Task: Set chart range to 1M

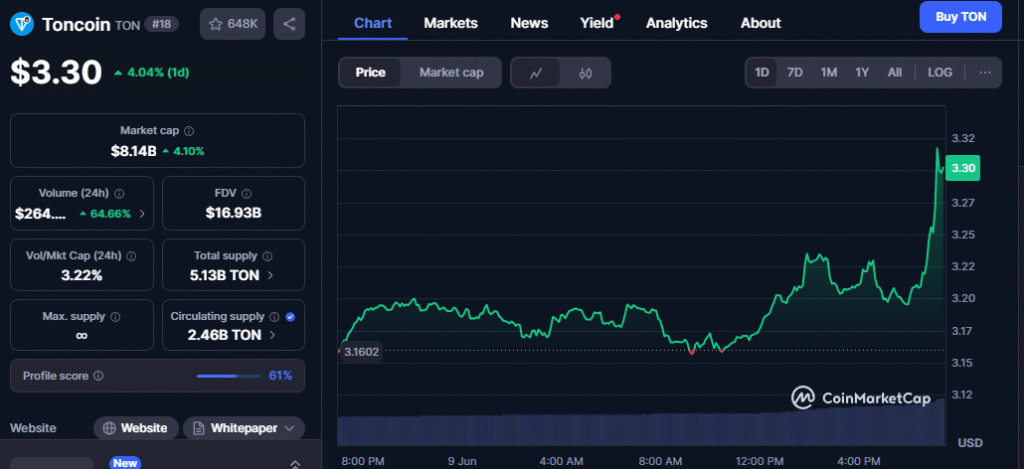Action: point(829,73)
